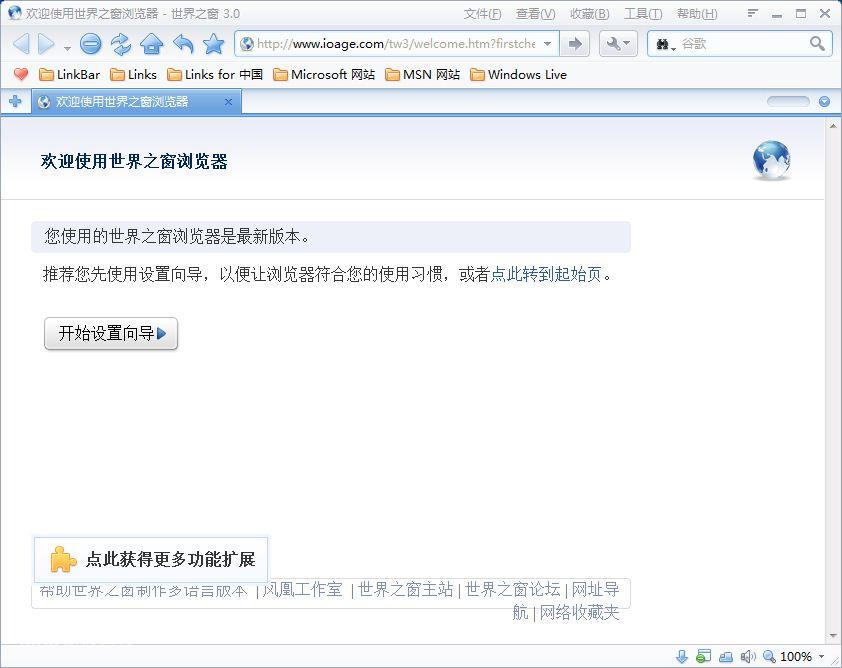The width and height of the screenshot is (842, 668).
Task: Go to the home page icon
Action: click(x=151, y=43)
